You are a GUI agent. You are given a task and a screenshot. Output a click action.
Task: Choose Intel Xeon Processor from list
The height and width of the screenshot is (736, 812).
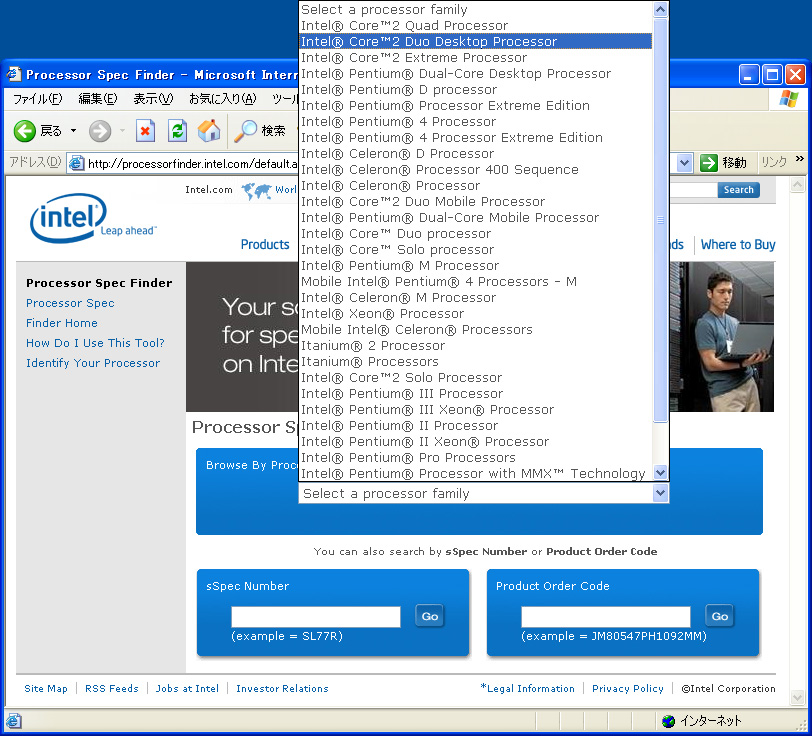coord(382,314)
